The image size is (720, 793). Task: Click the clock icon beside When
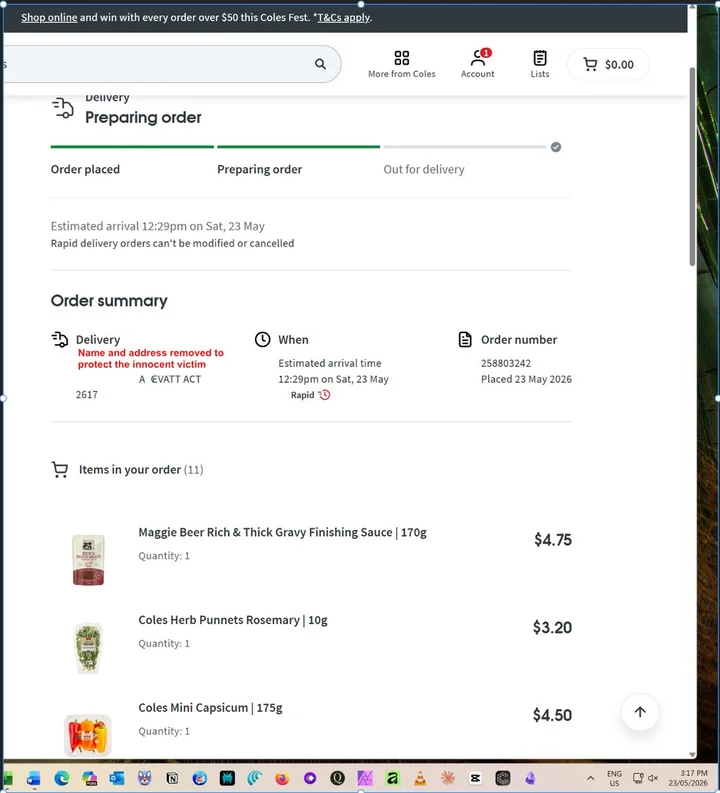[262, 339]
